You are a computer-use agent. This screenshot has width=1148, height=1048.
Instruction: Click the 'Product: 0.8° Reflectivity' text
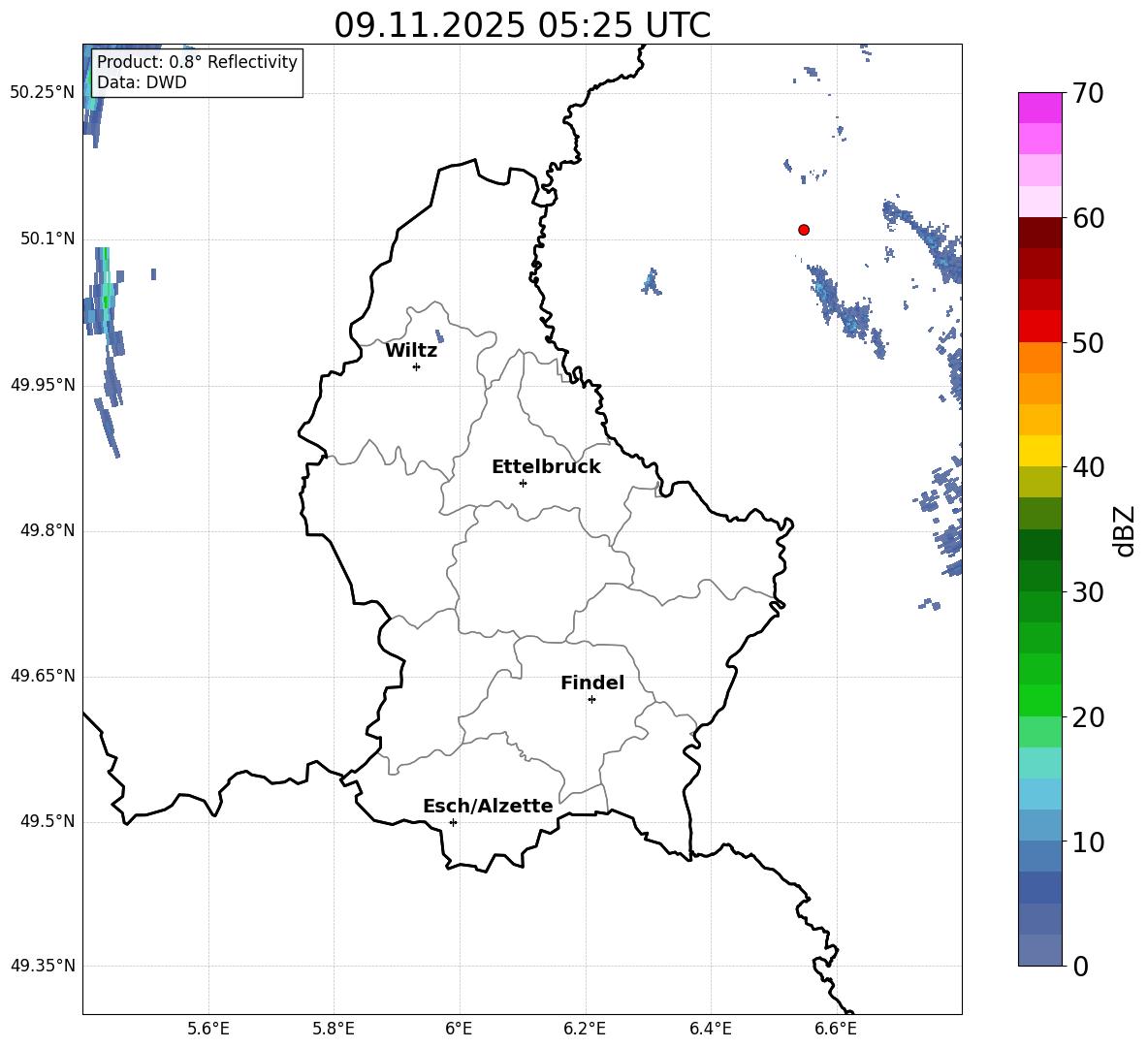197,61
